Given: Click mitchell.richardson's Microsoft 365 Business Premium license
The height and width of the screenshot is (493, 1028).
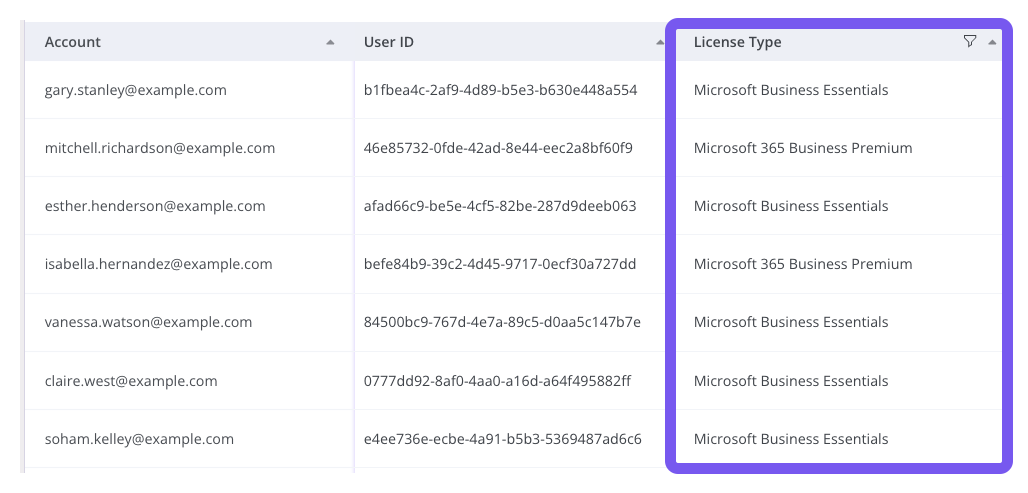Looking at the screenshot, I should (803, 148).
